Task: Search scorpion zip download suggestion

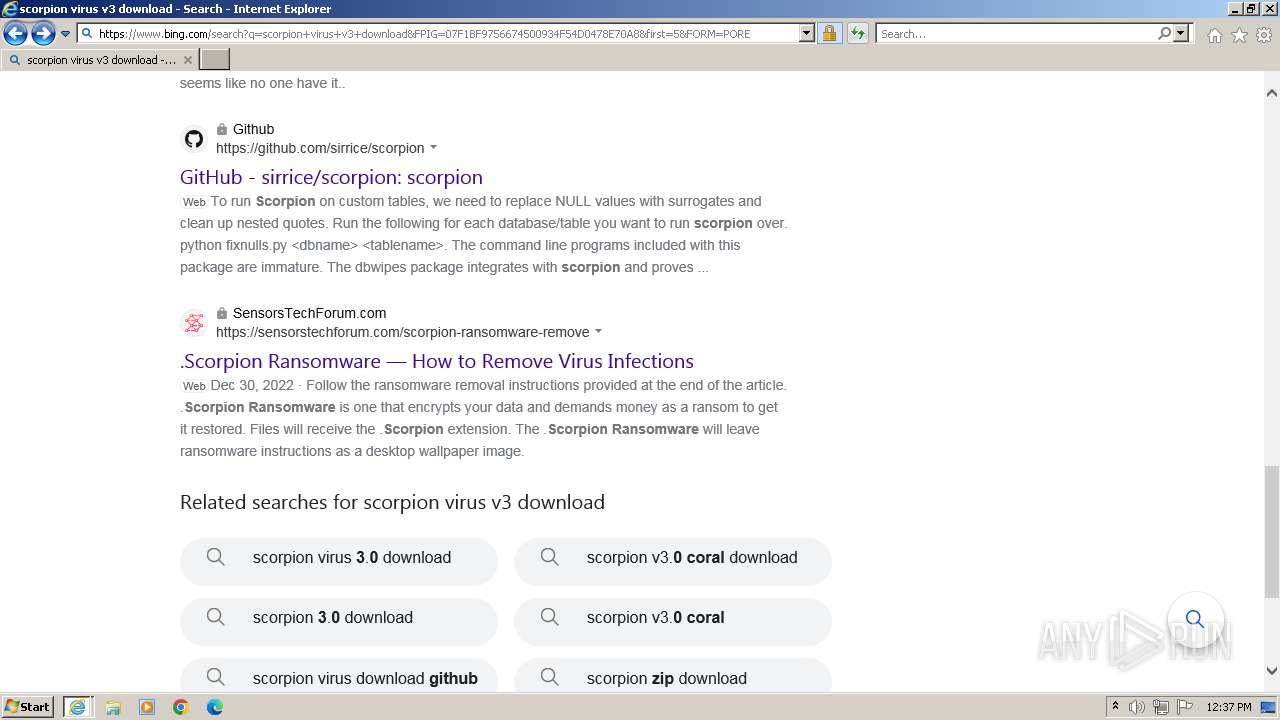Action: 673,675
